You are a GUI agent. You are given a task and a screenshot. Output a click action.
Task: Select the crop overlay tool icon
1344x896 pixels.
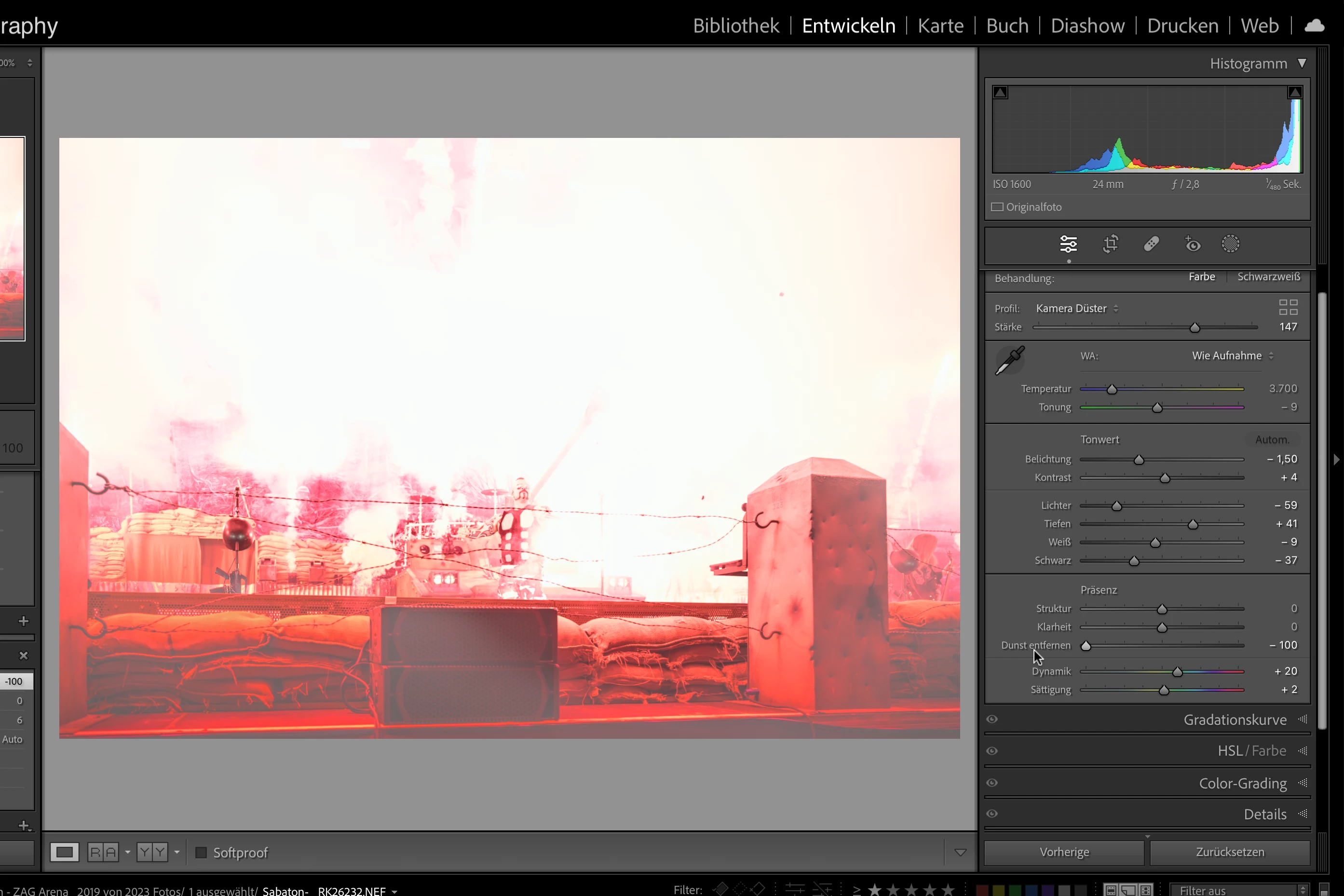[1110, 244]
